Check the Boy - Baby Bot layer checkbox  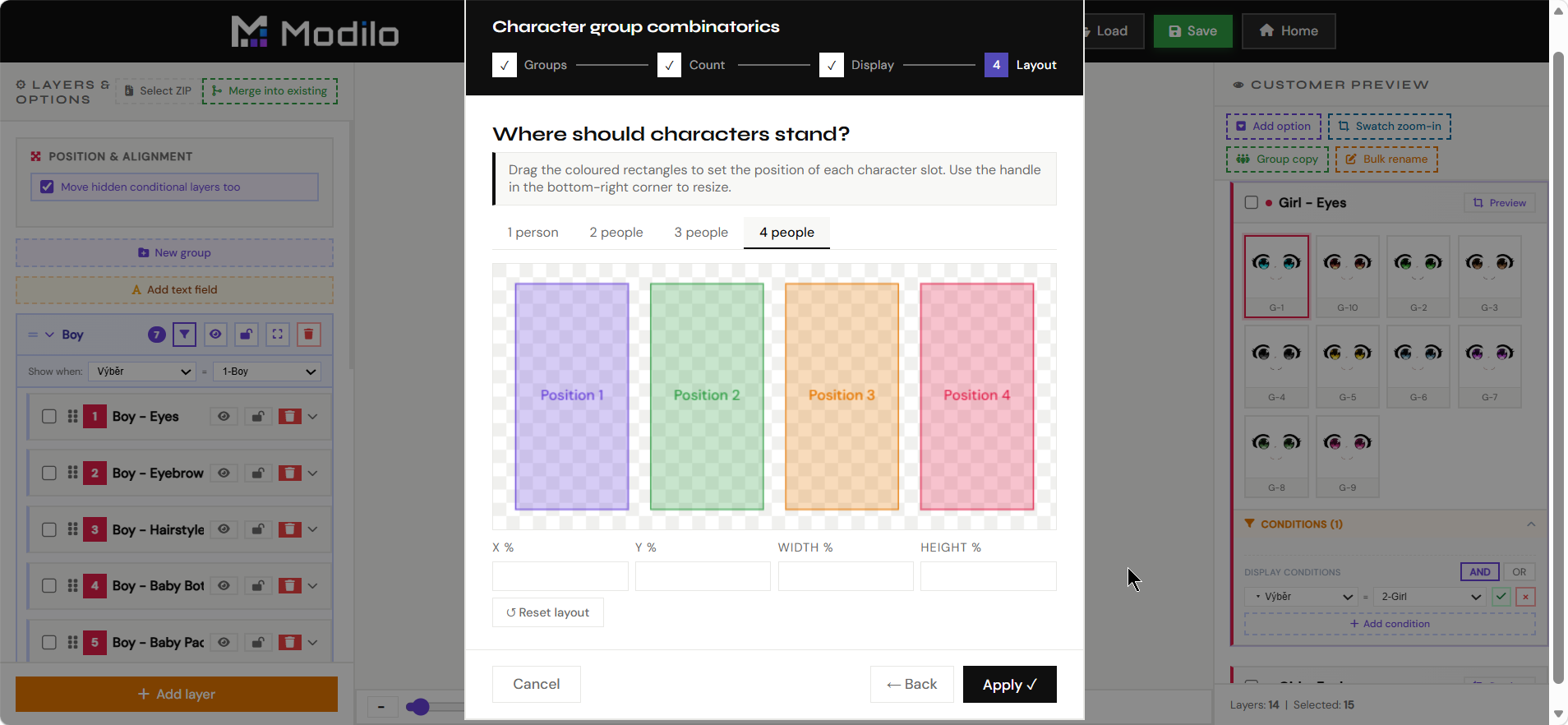pyautogui.click(x=49, y=586)
